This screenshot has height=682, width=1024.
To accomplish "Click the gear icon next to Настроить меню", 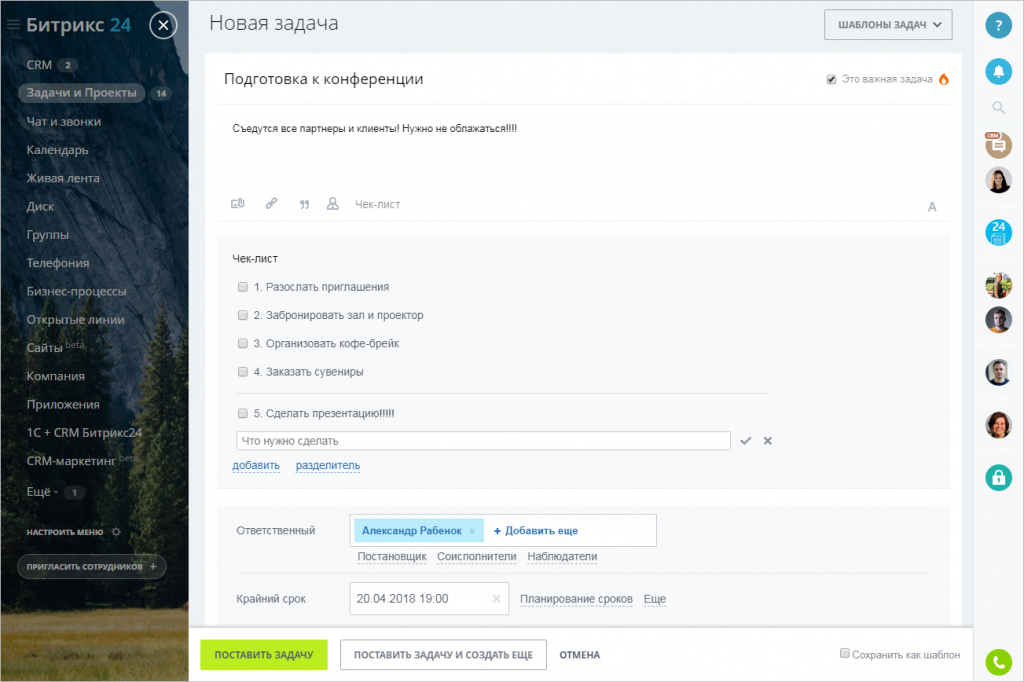I will 116,532.
